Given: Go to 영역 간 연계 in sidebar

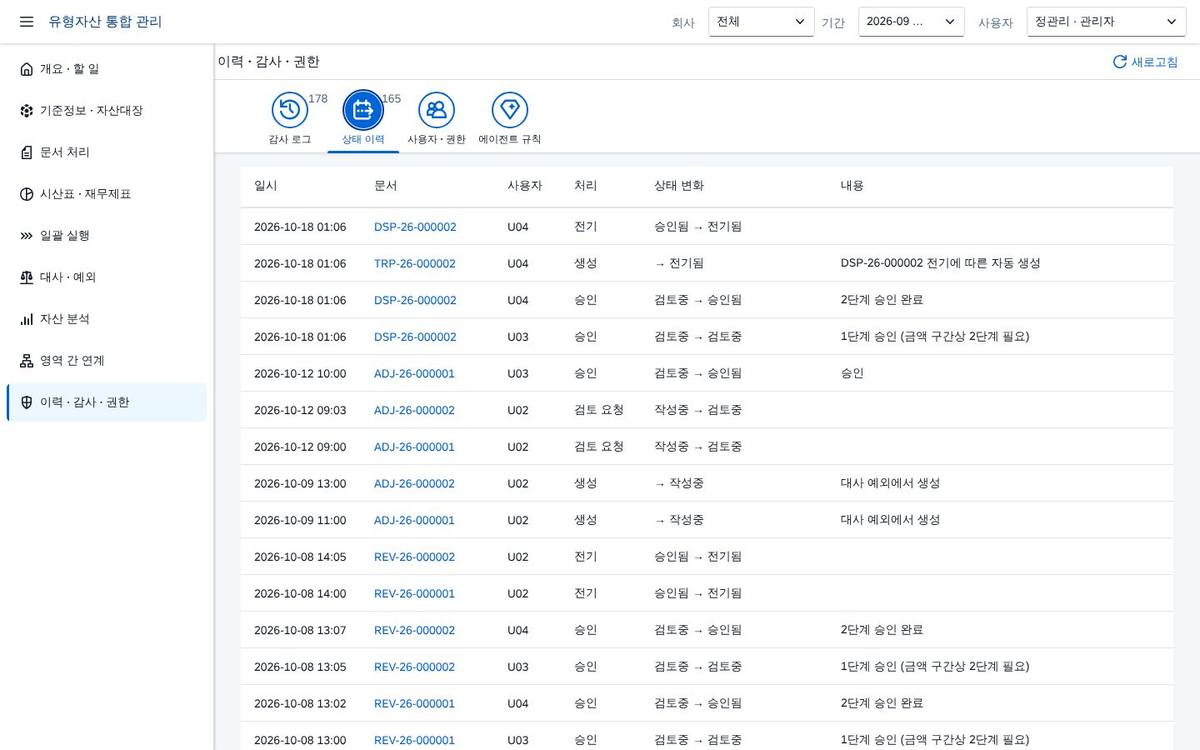Looking at the screenshot, I should pos(106,361).
